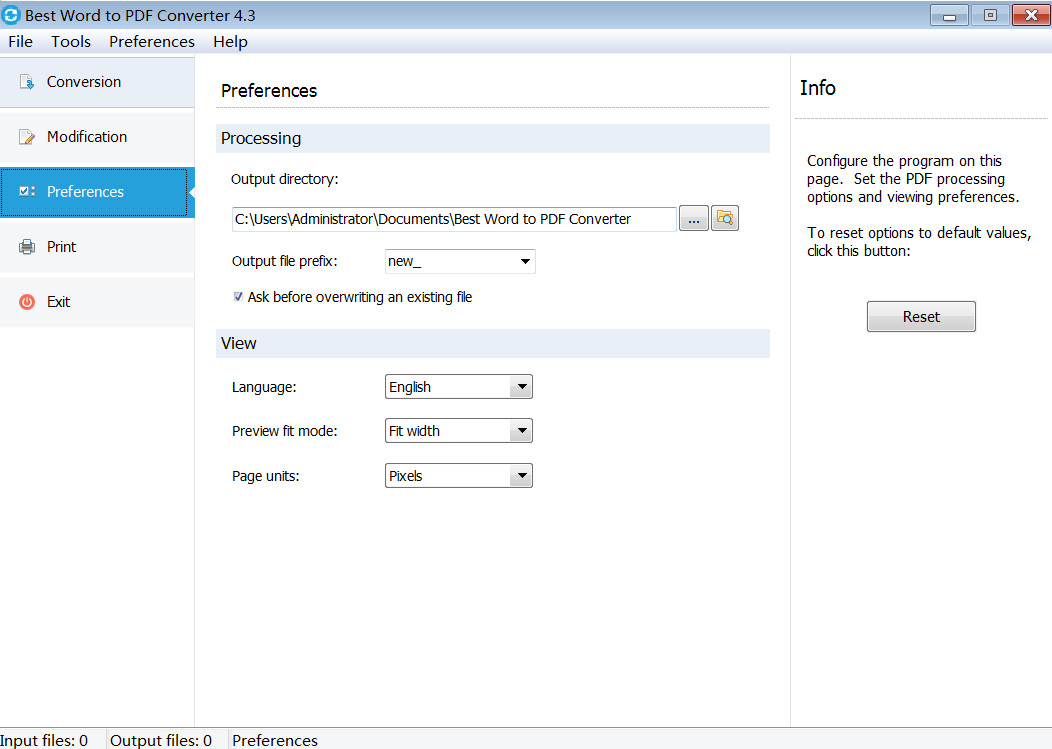The height and width of the screenshot is (749, 1052).
Task: Click the 'Info' panel heading
Action: (x=818, y=88)
